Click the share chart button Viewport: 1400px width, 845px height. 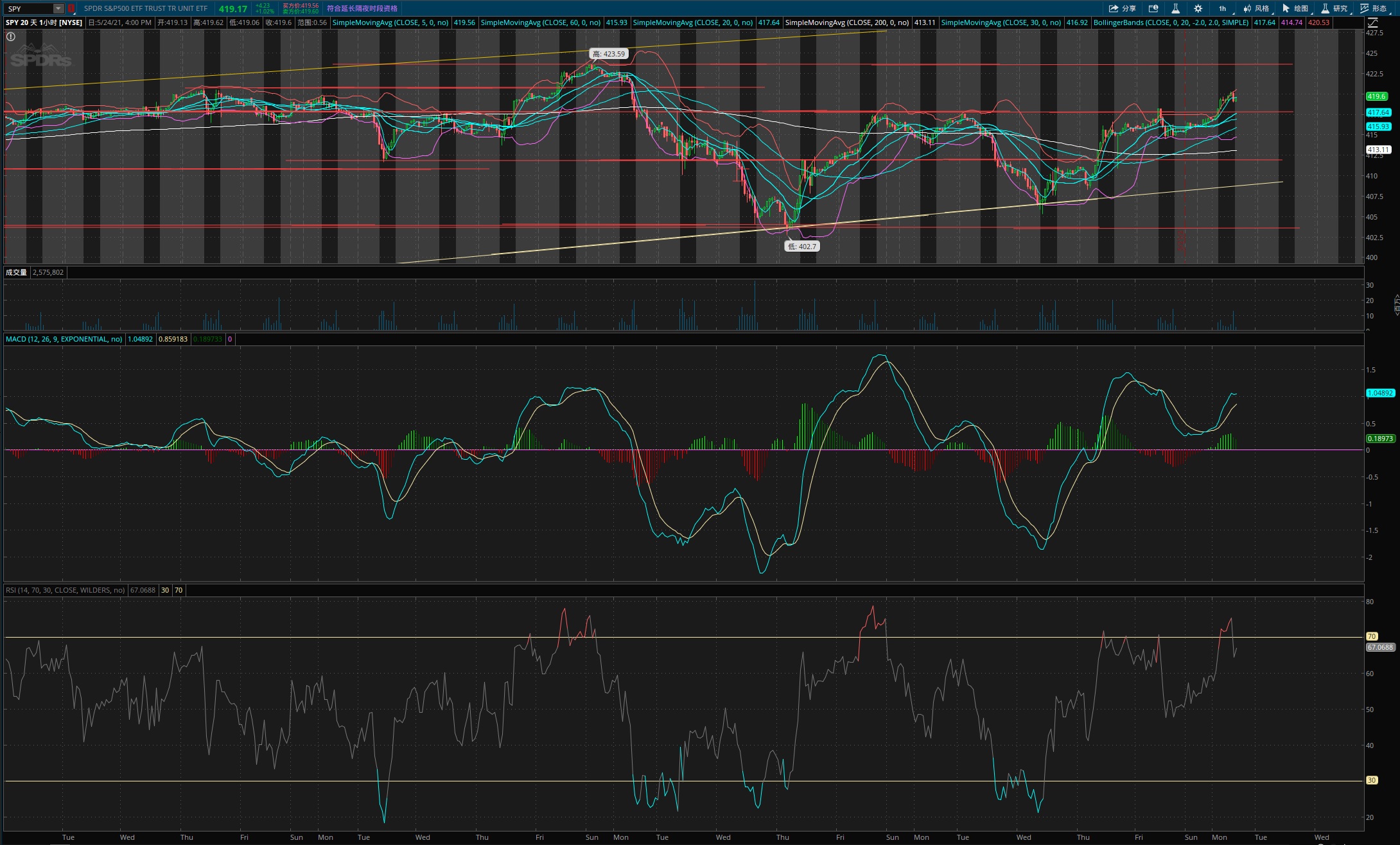coord(1123,8)
